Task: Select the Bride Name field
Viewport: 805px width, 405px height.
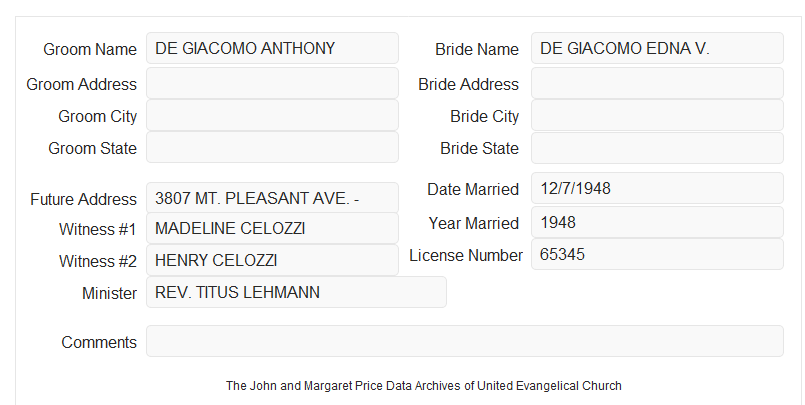Action: click(x=657, y=48)
